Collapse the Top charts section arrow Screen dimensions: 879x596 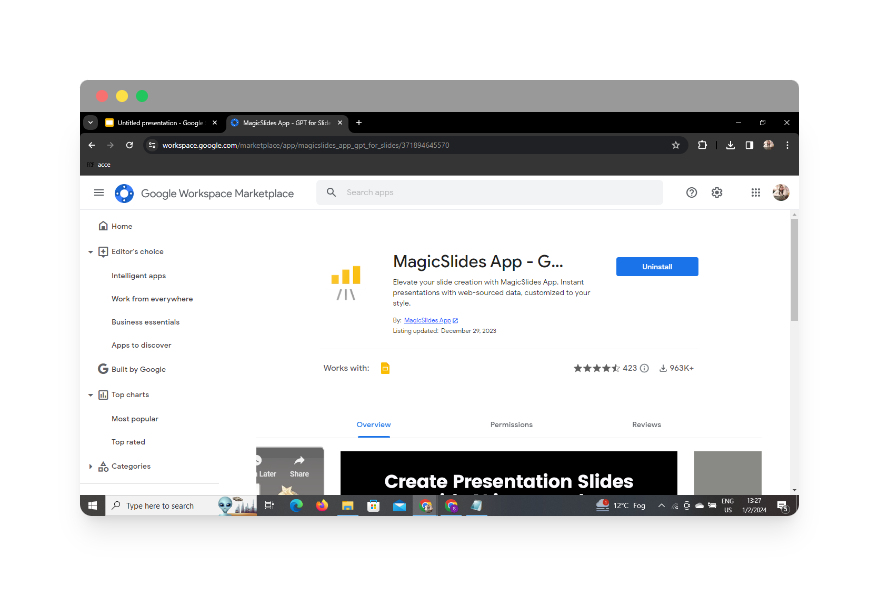pyautogui.click(x=90, y=395)
